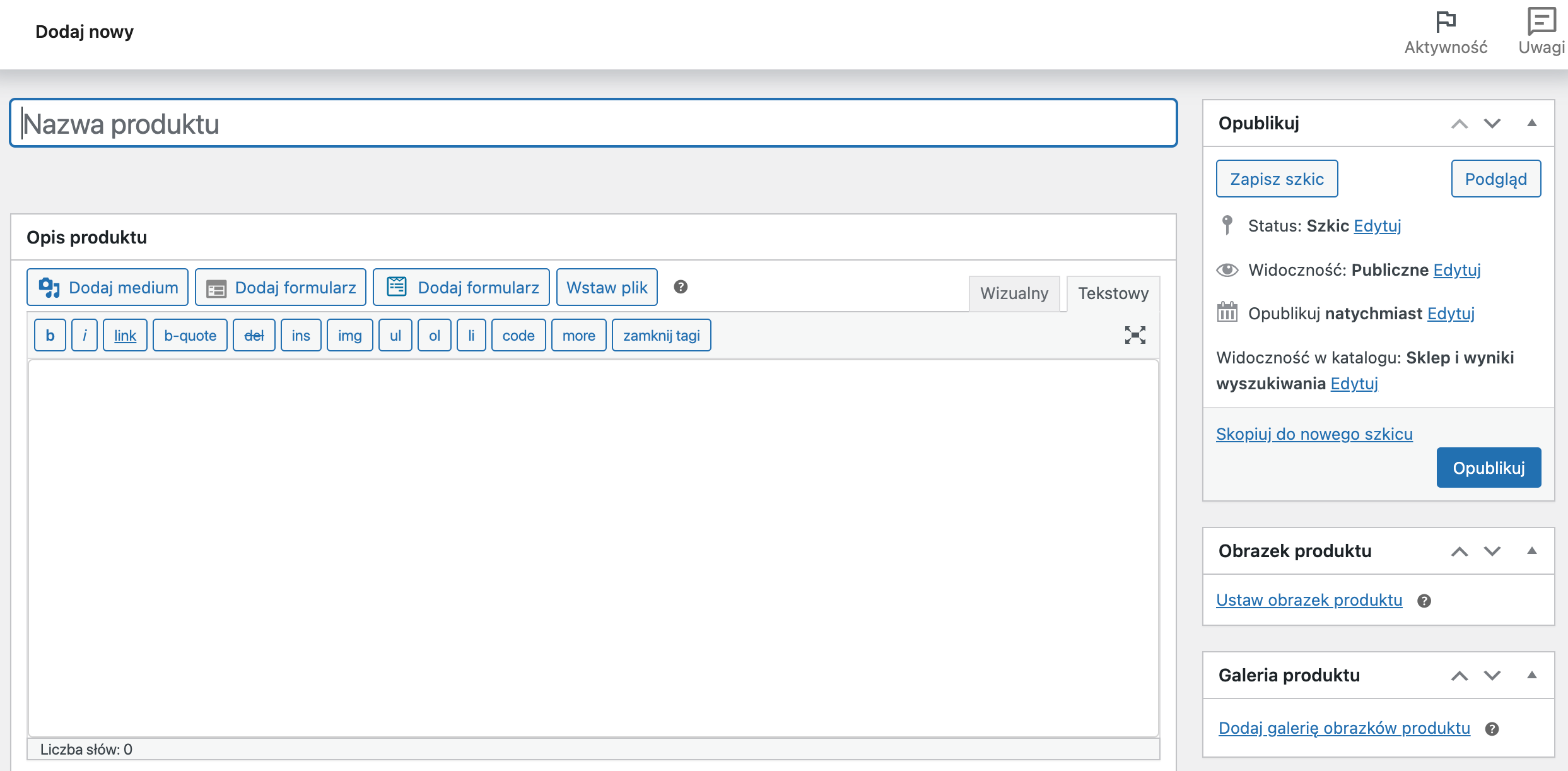Insert ul unordered list tag
This screenshot has width=1568, height=771.
click(x=395, y=335)
